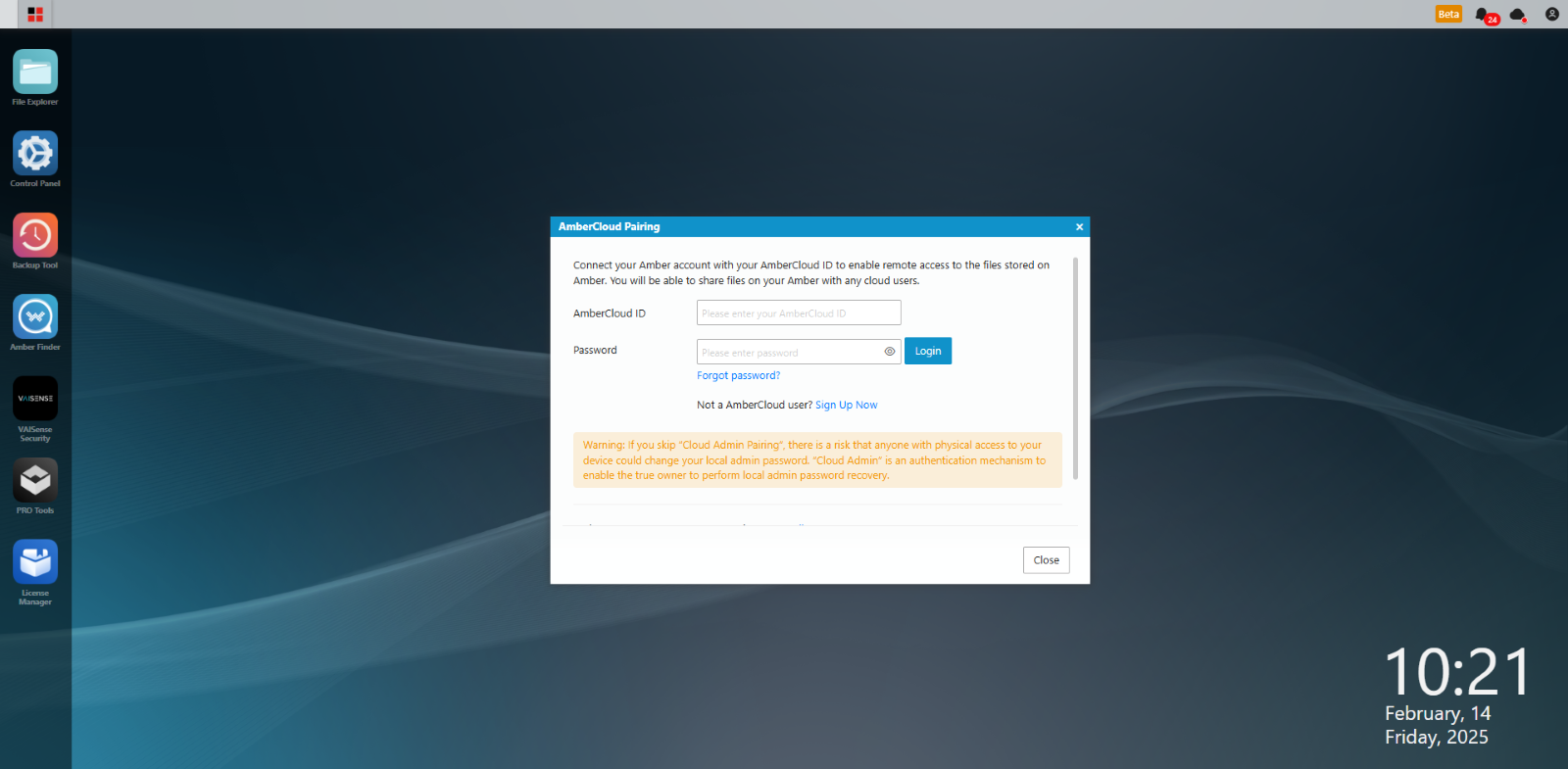
Task: Click the dialog's vertical scrollbar
Action: [x=1075, y=368]
